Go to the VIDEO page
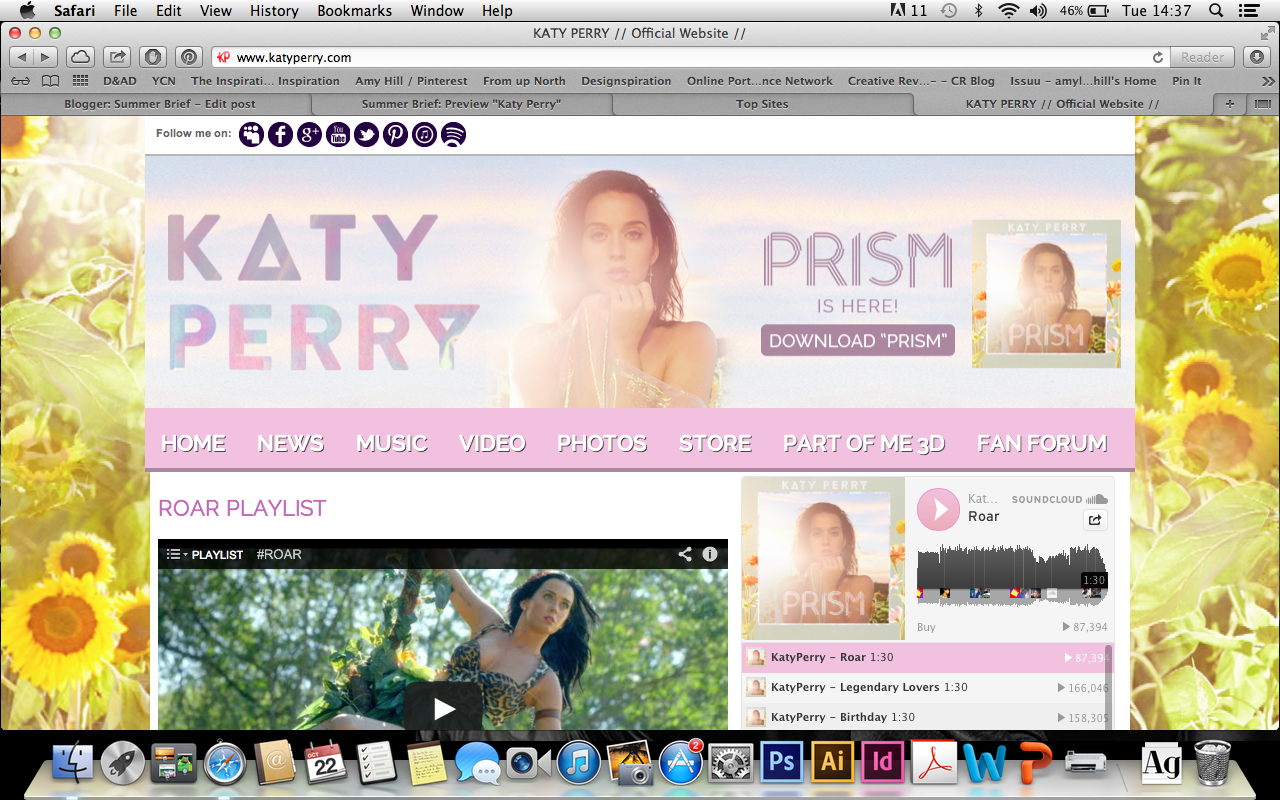This screenshot has height=800, width=1280. click(x=492, y=443)
